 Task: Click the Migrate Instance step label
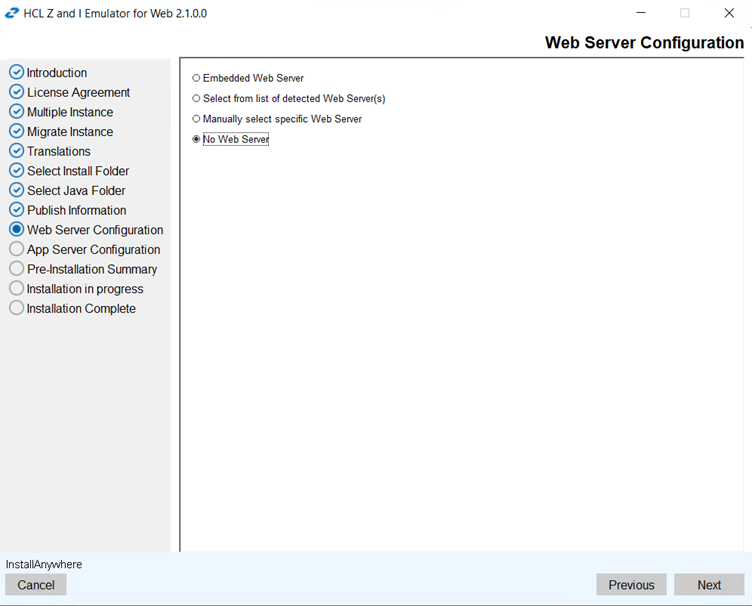click(x=70, y=132)
